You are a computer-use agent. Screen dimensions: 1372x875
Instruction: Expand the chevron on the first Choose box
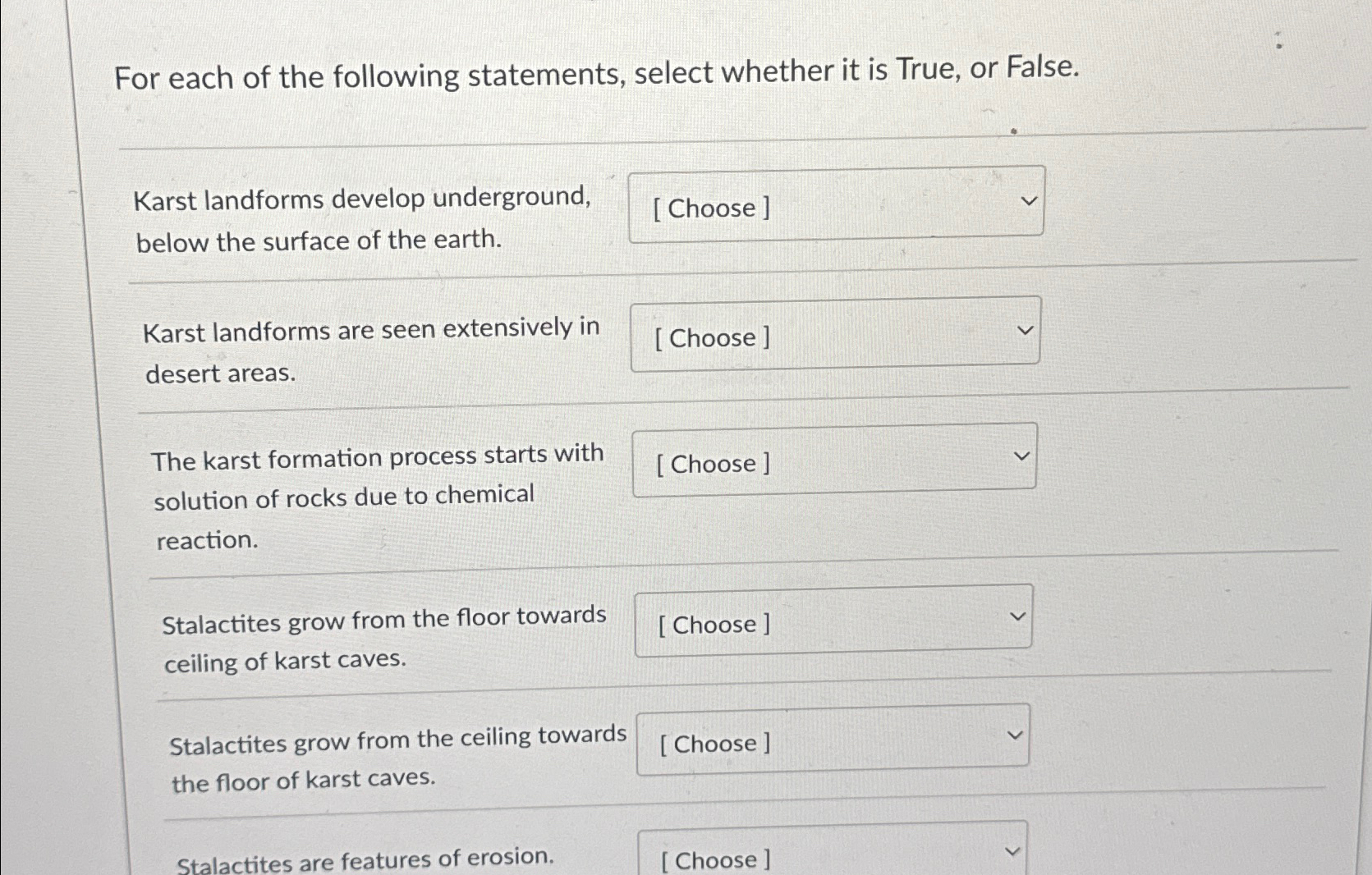coord(1029,199)
